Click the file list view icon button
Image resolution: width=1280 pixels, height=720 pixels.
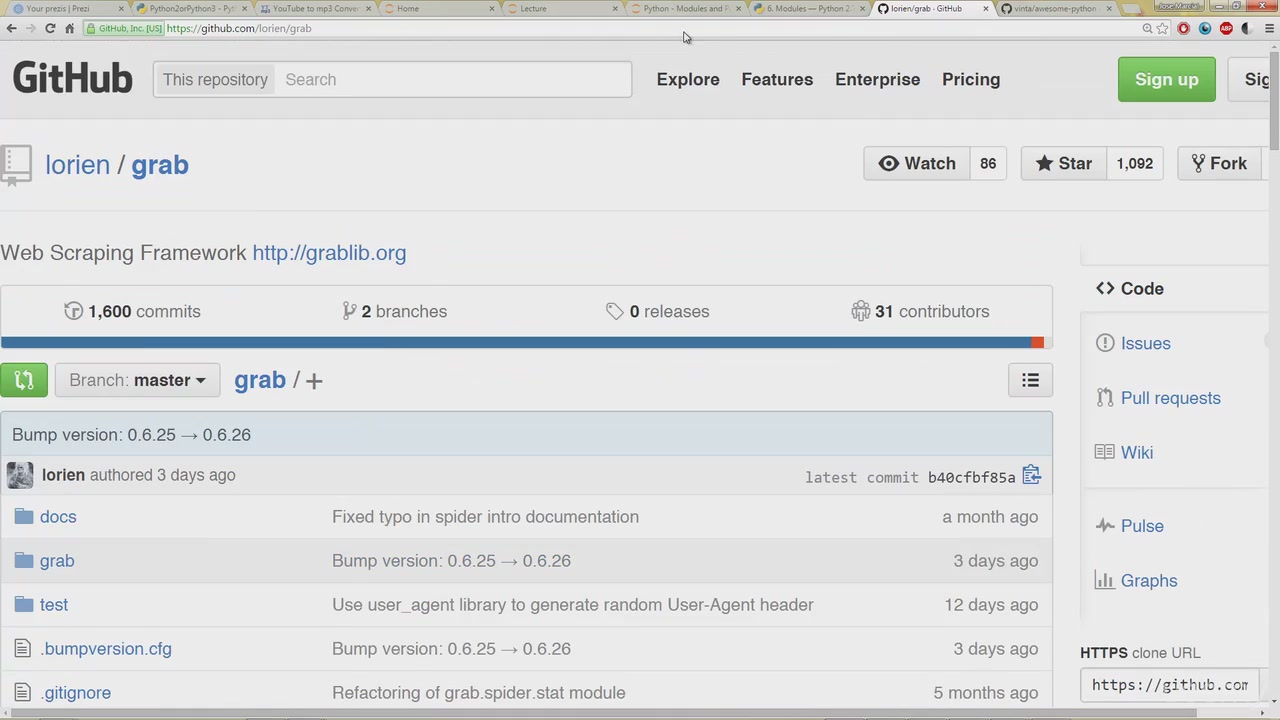tap(1030, 380)
